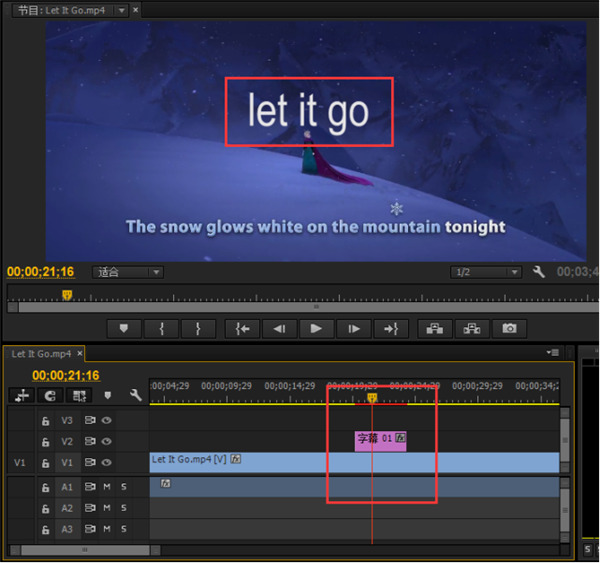Step forward one frame

[x=354, y=328]
